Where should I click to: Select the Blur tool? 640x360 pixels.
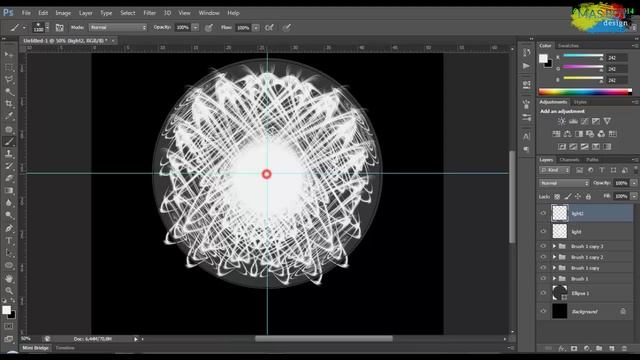click(x=9, y=203)
